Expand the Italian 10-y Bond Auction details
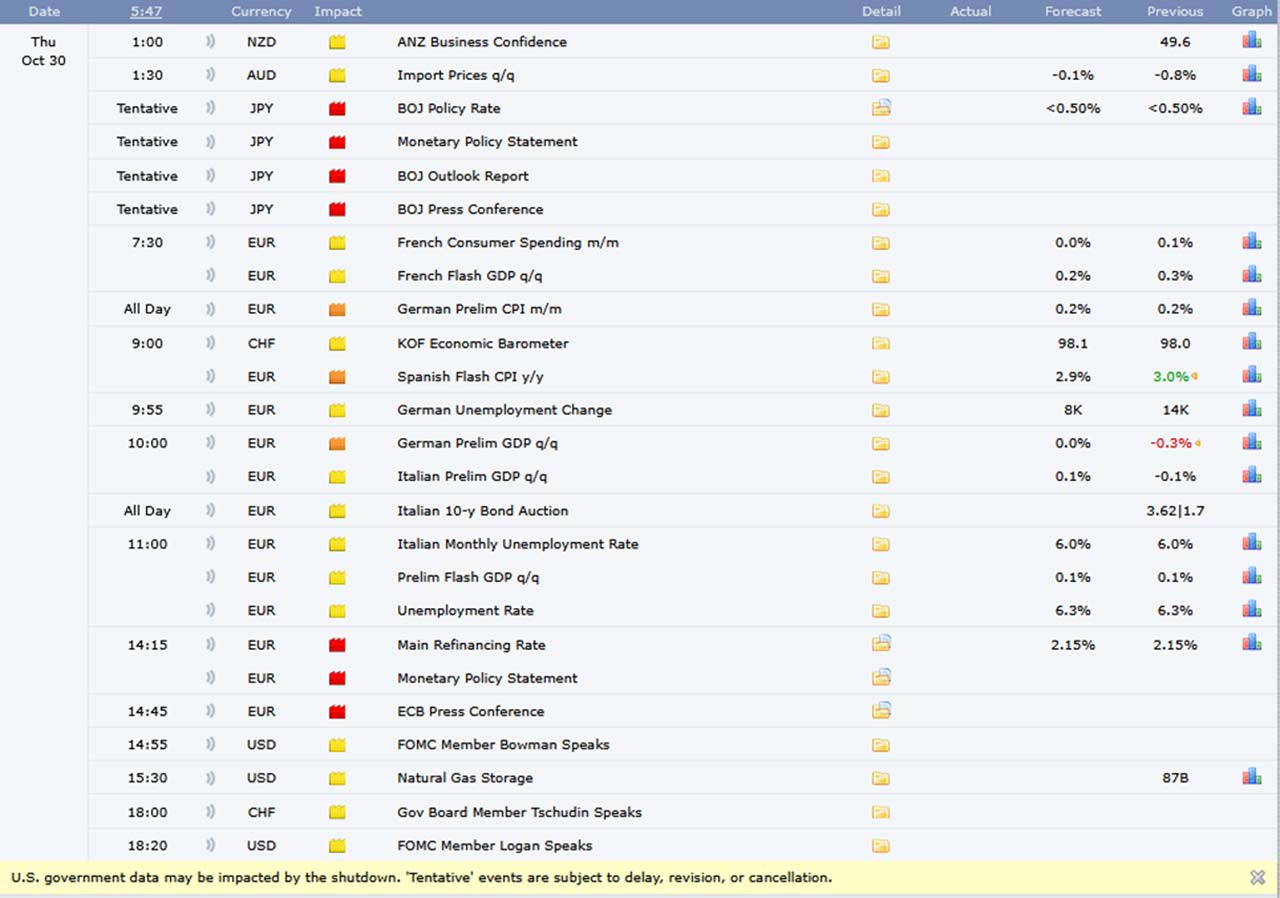The width and height of the screenshot is (1280, 898). pyautogui.click(x=880, y=511)
